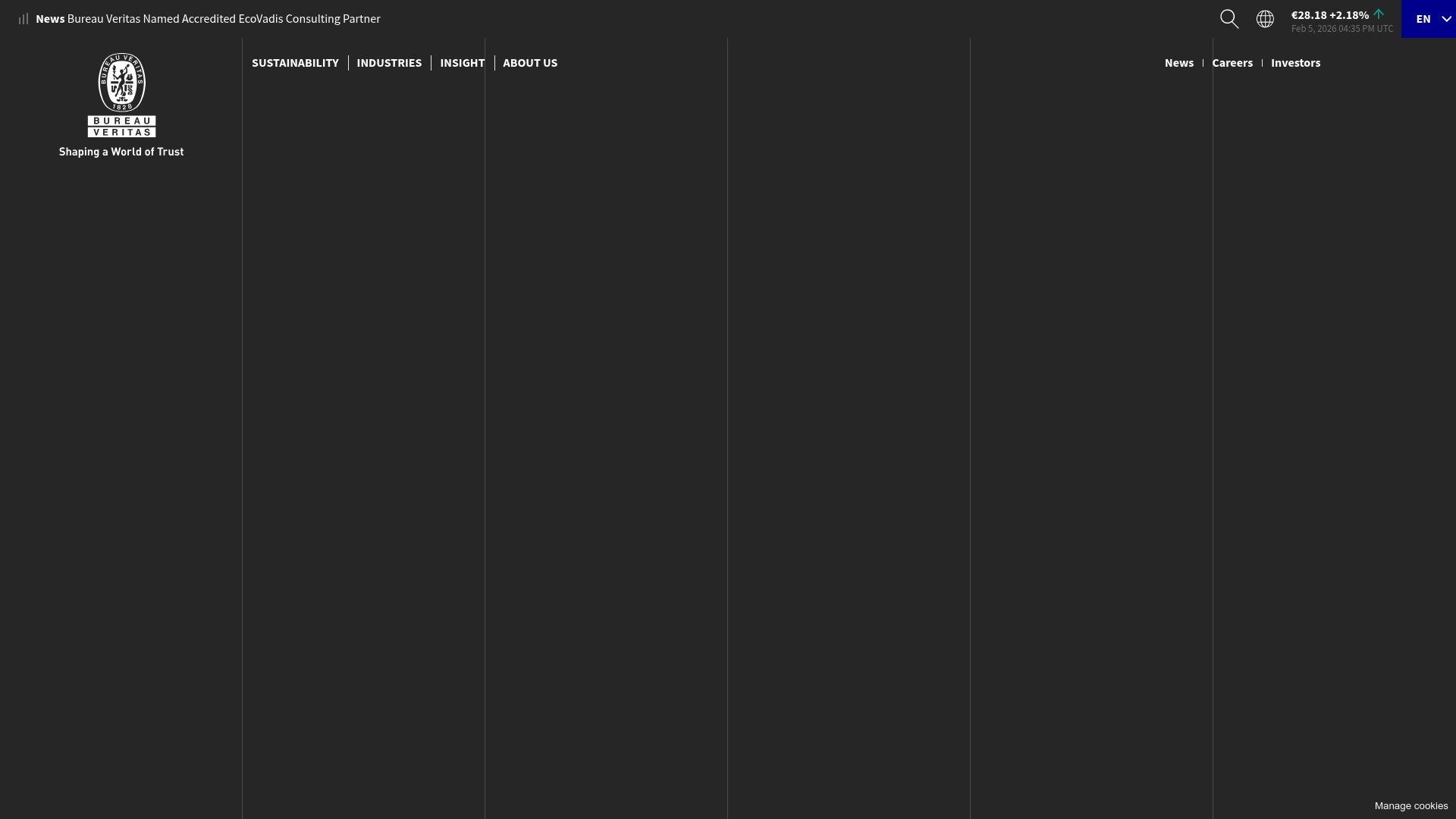The width and height of the screenshot is (1456, 819).
Task: Open the site search magnifier
Action: point(1229,18)
